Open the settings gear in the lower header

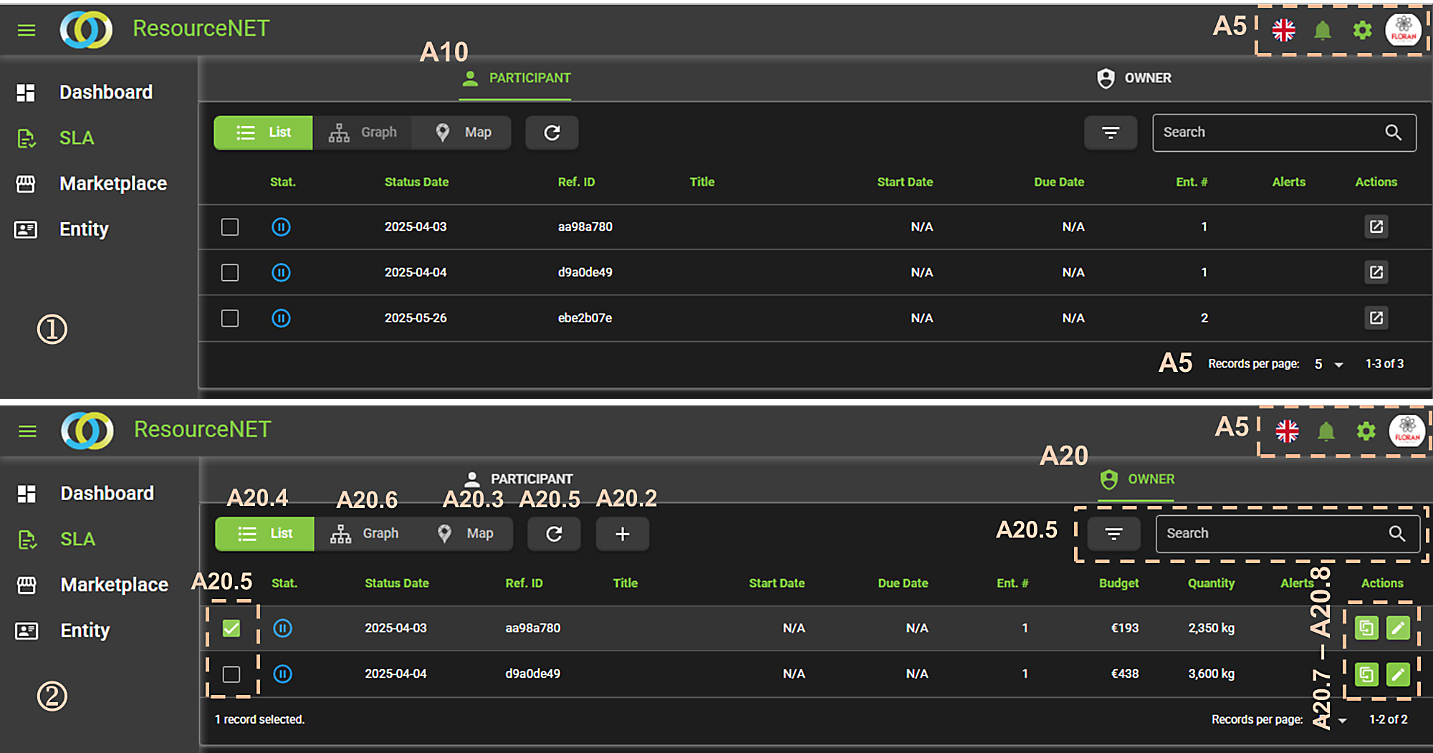(1366, 431)
